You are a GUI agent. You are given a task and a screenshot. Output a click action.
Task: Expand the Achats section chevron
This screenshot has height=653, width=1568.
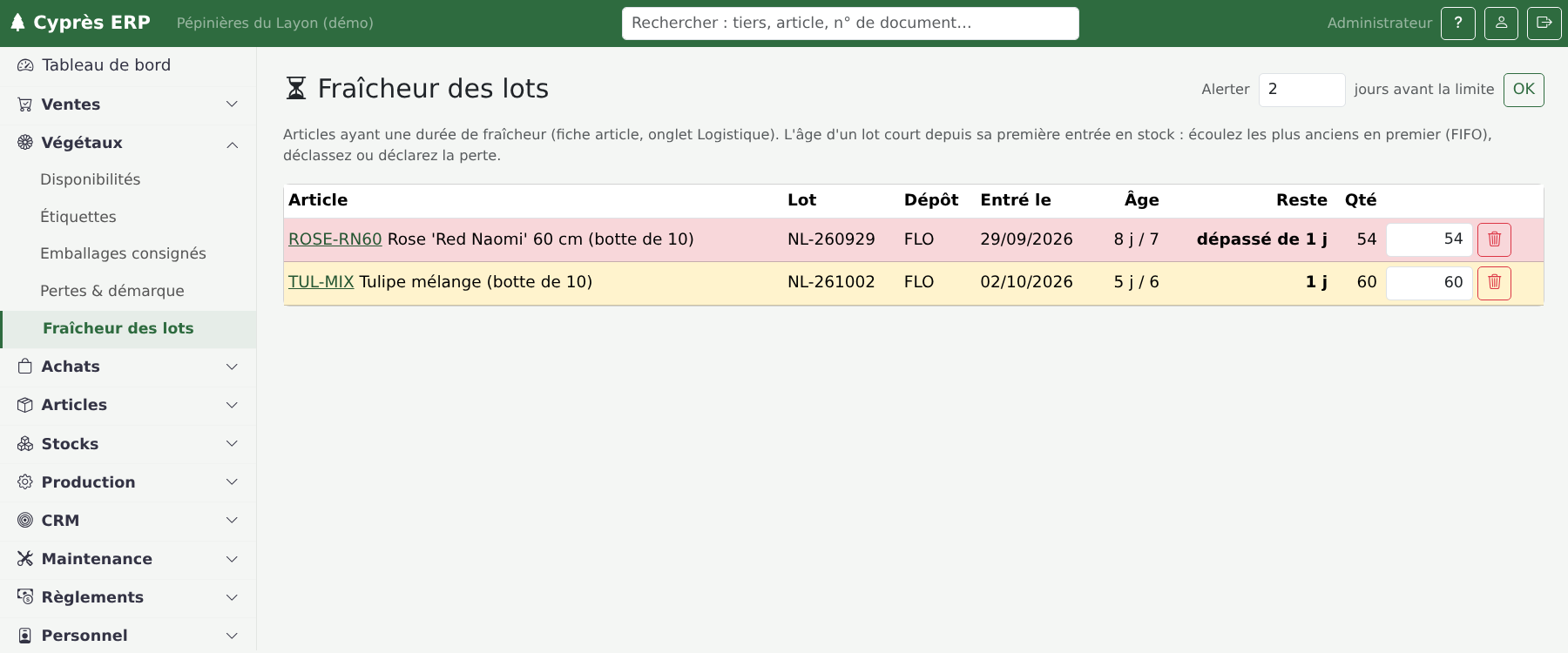[x=232, y=367]
